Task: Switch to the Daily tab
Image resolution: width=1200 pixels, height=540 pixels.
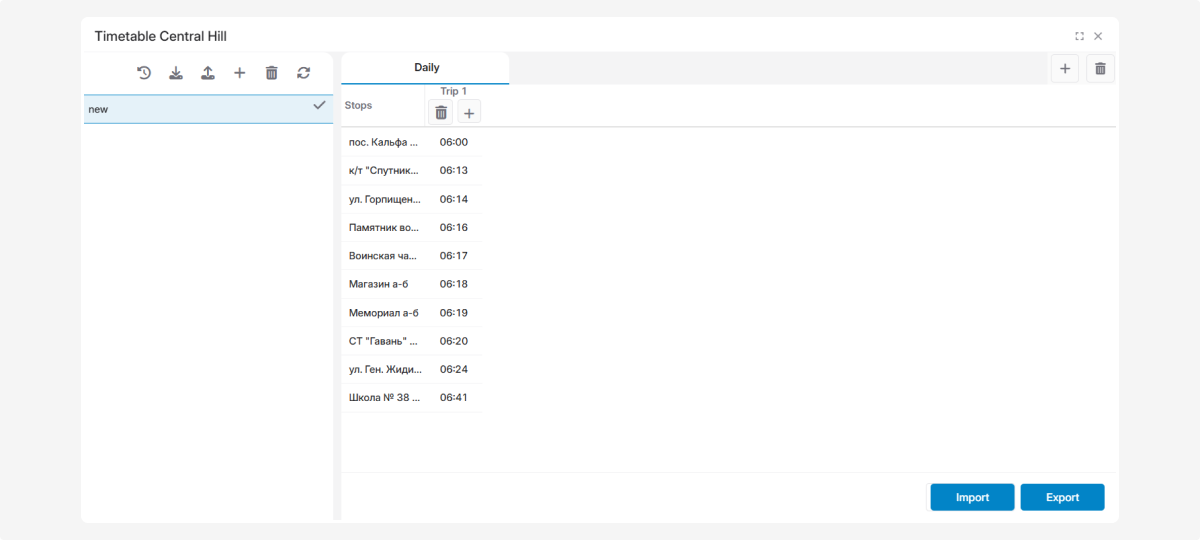Action: coord(426,68)
